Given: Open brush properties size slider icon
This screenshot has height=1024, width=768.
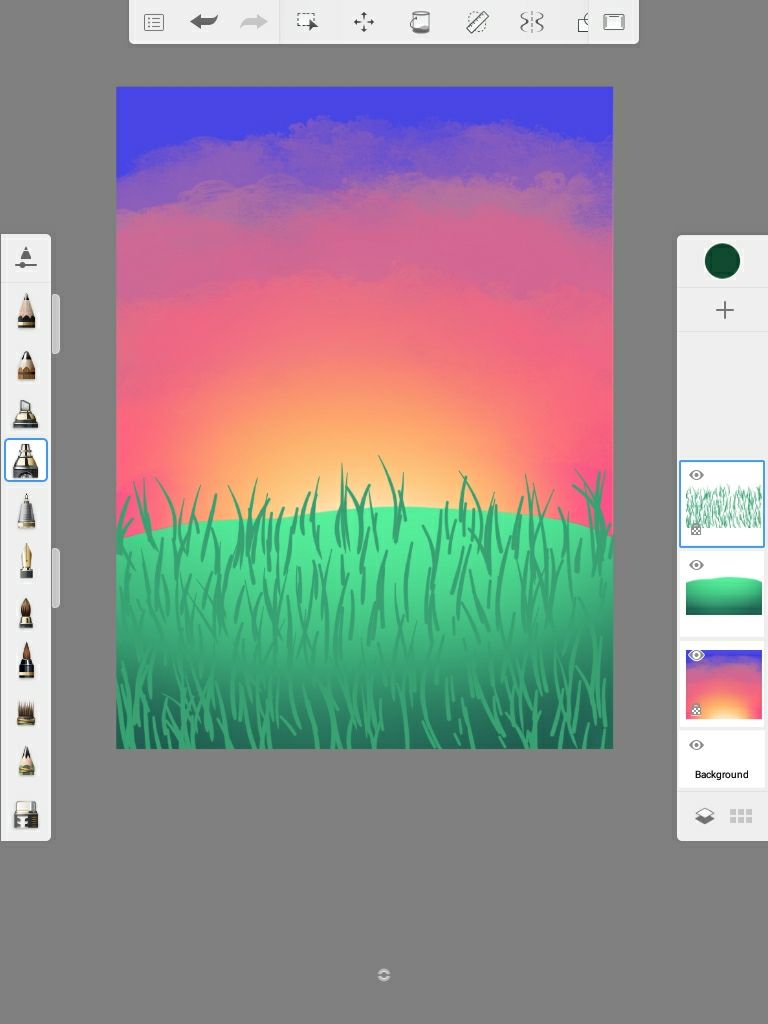Looking at the screenshot, I should point(25,257).
